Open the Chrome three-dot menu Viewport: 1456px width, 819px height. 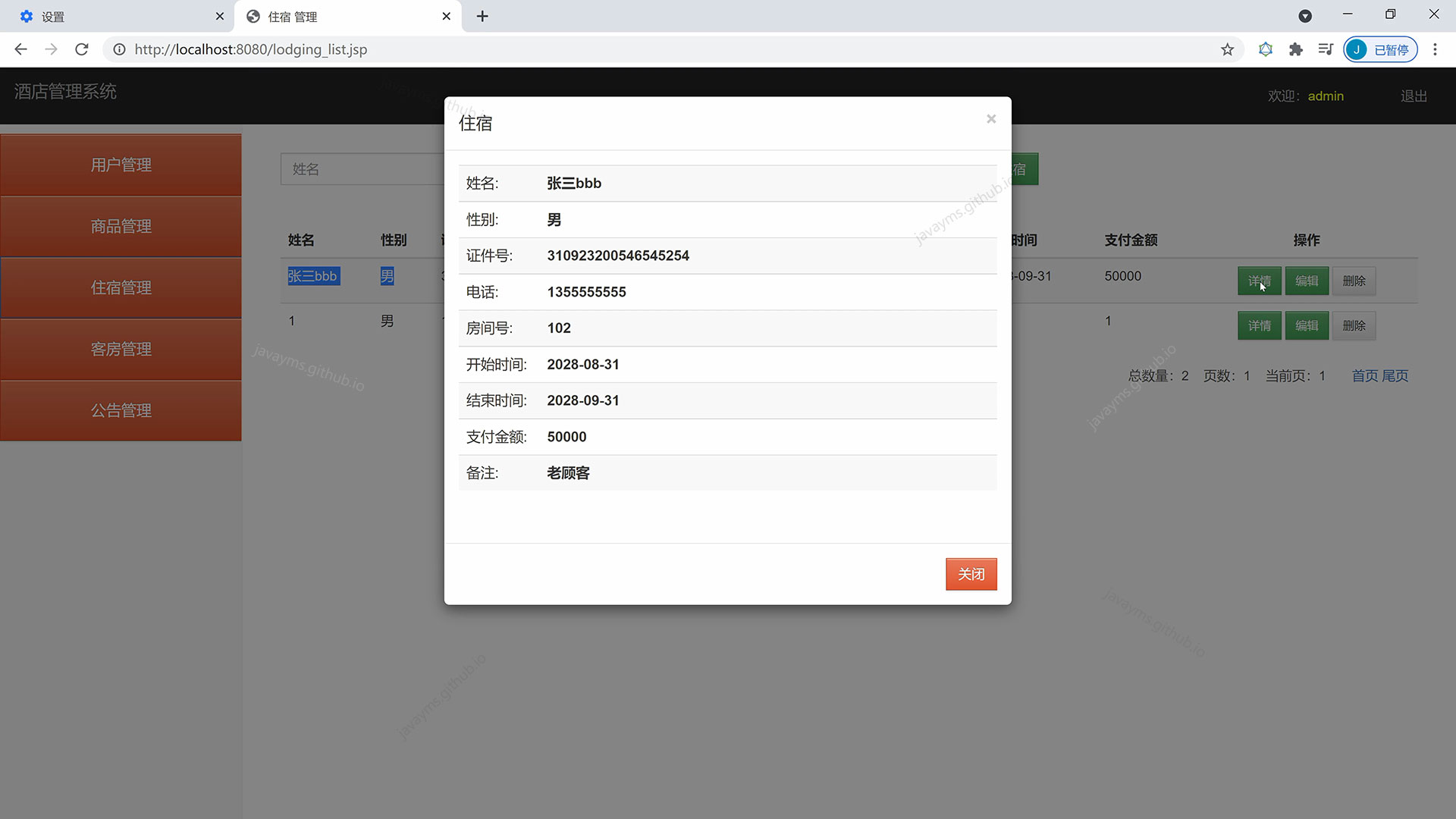click(x=1435, y=49)
